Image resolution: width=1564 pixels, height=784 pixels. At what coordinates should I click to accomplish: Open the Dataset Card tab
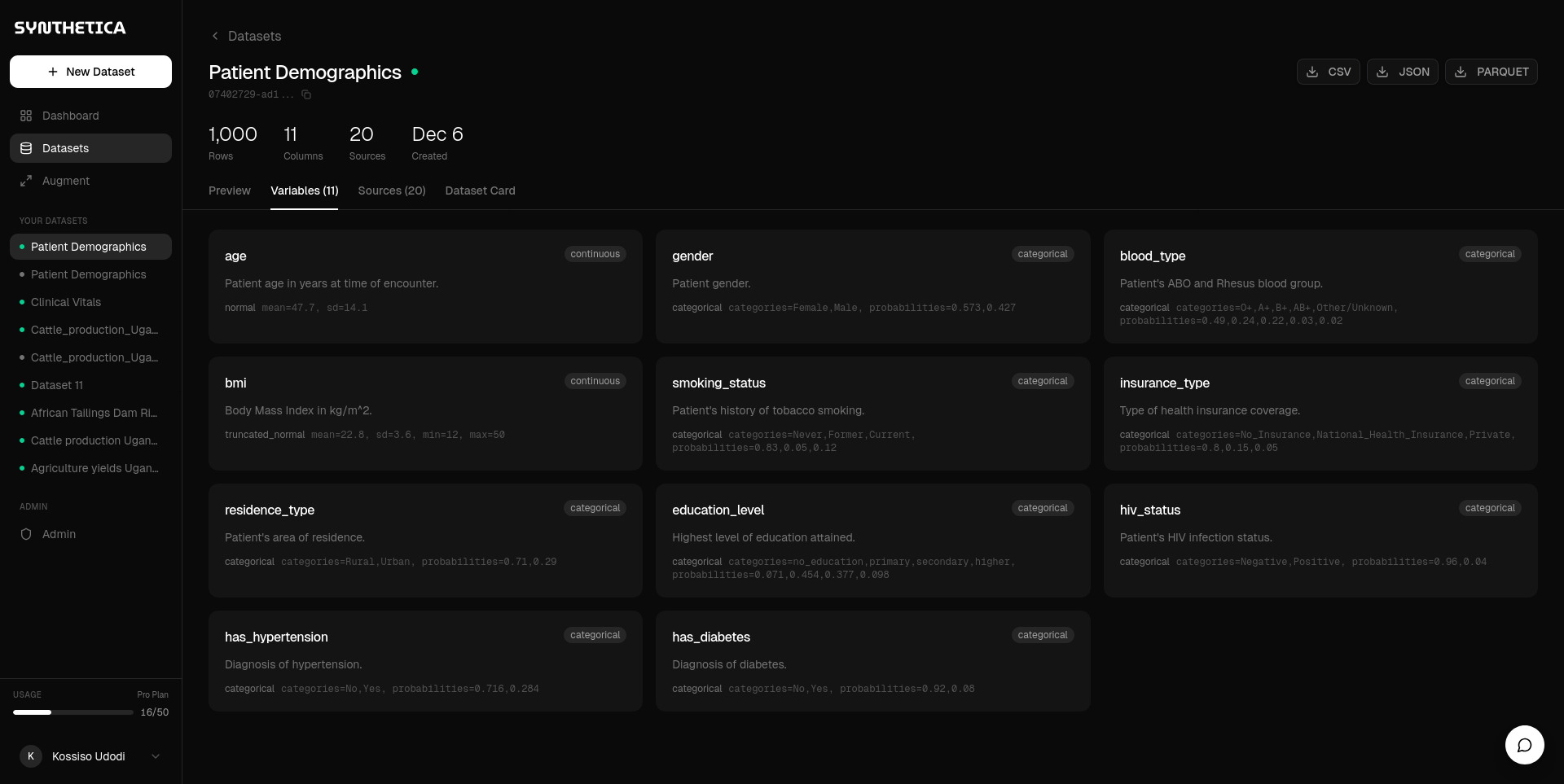[480, 191]
